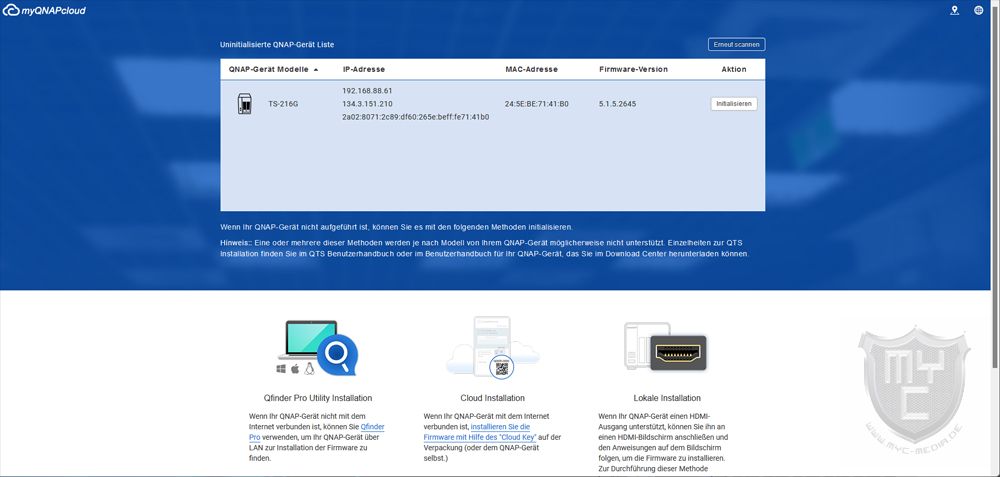The height and width of the screenshot is (477, 1000).
Task: Click the Erneut scannen button
Action: 737,45
